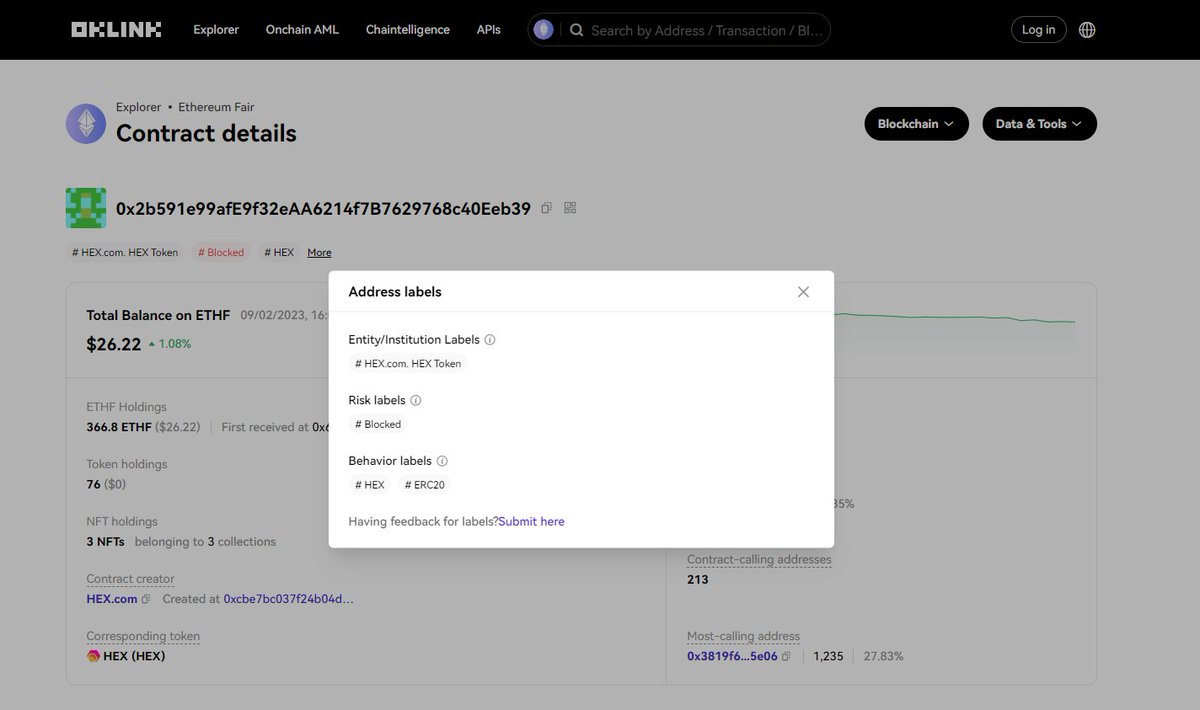Viewport: 1200px width, 710px height.
Task: Click the Submit here feedback link
Action: pyautogui.click(x=531, y=521)
